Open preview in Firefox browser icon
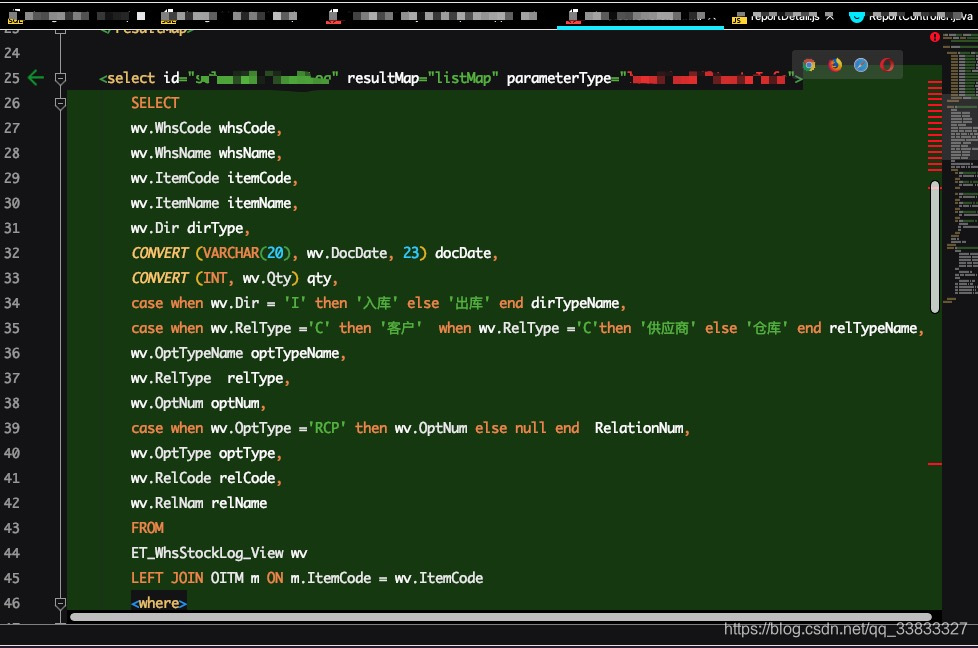978x648 pixels. (x=835, y=65)
